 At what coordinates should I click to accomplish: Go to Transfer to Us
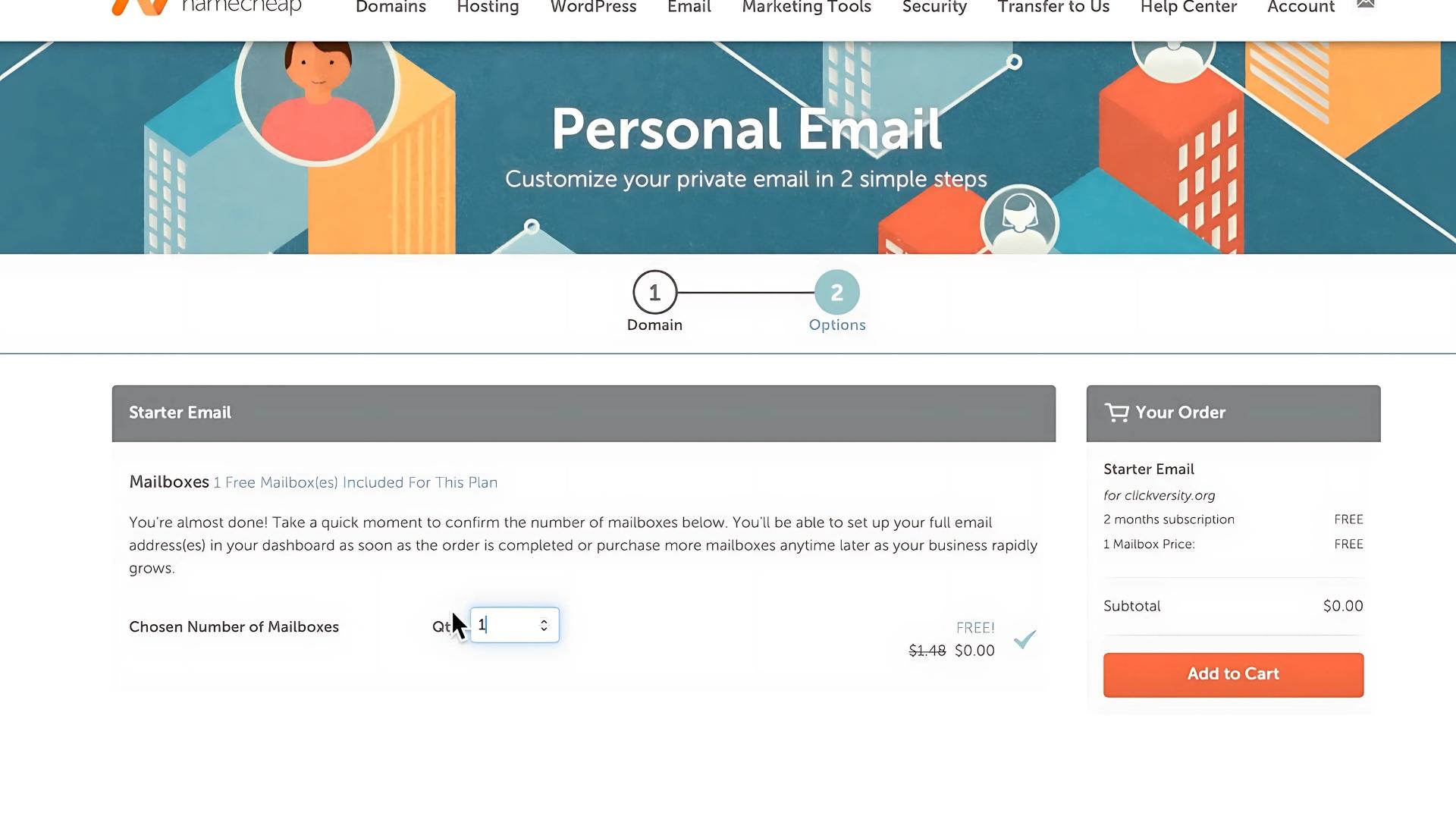pyautogui.click(x=1053, y=8)
